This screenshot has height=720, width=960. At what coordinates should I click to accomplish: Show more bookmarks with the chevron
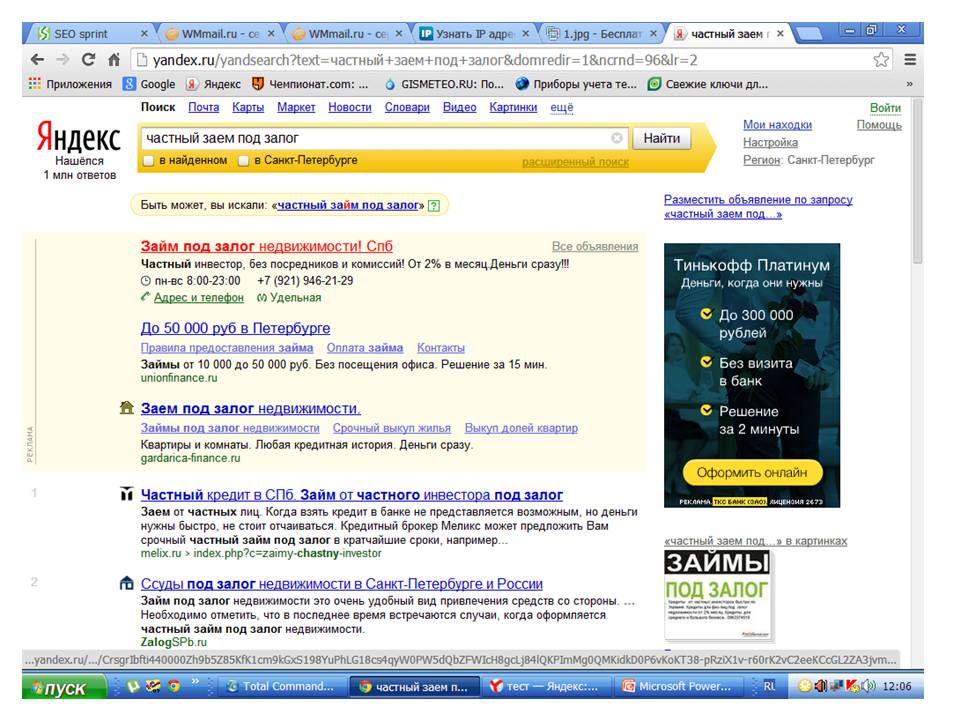909,84
